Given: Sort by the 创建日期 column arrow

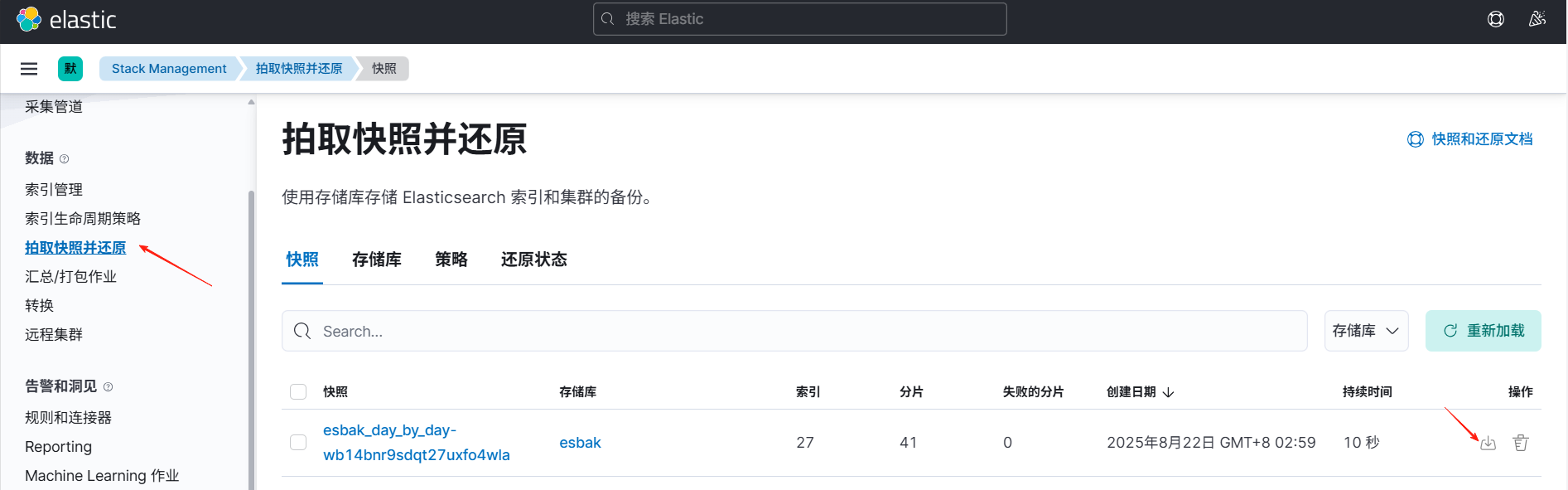Looking at the screenshot, I should click(x=1169, y=392).
